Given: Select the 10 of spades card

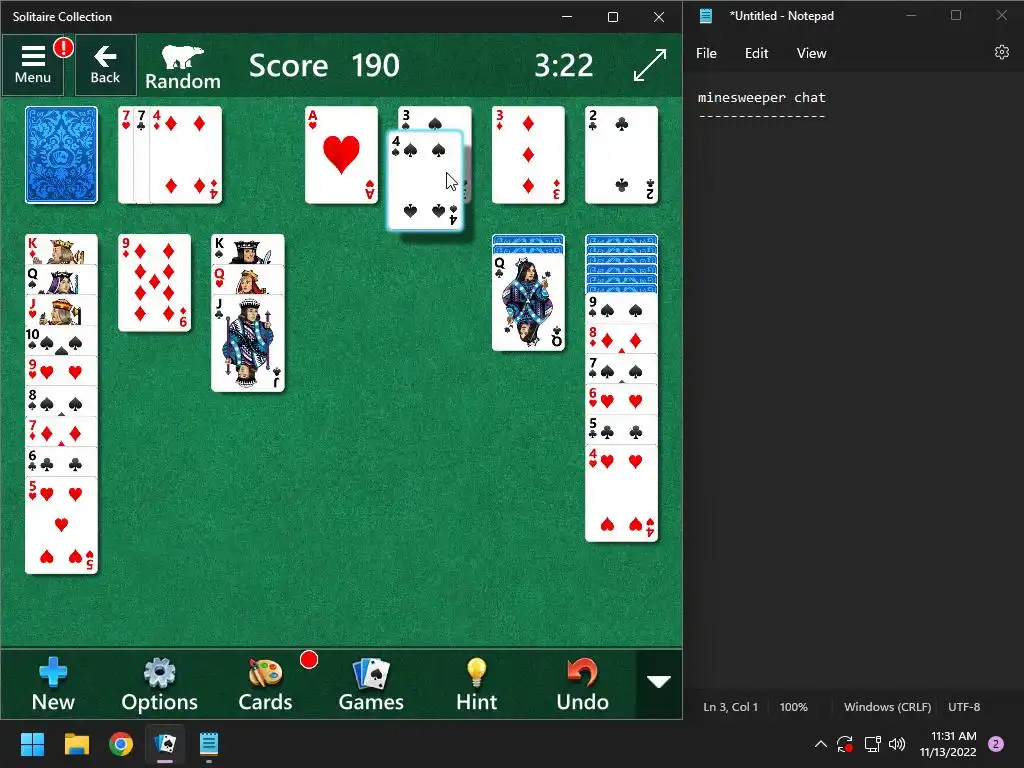Looking at the screenshot, I should point(61,340).
